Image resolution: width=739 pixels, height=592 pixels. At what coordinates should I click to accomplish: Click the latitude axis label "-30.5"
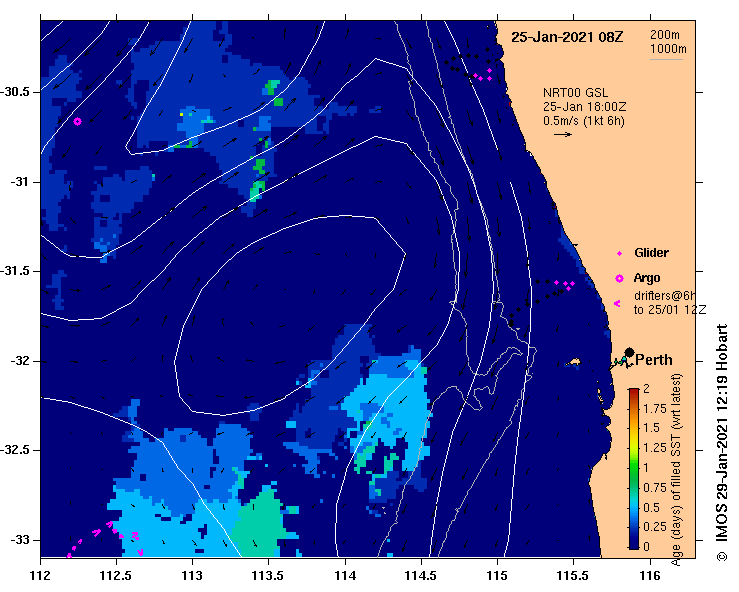14,92
